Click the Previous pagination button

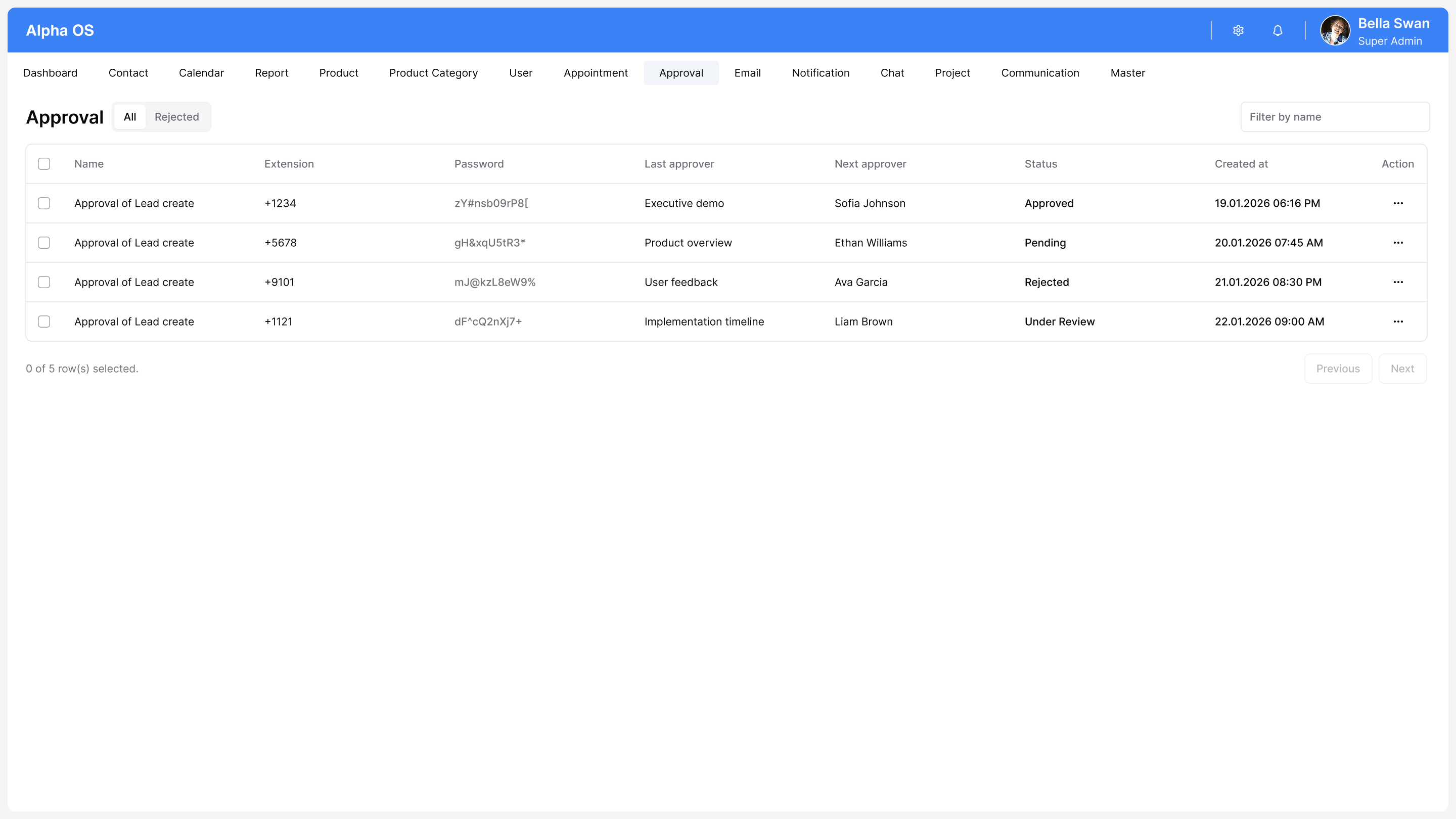(x=1338, y=369)
